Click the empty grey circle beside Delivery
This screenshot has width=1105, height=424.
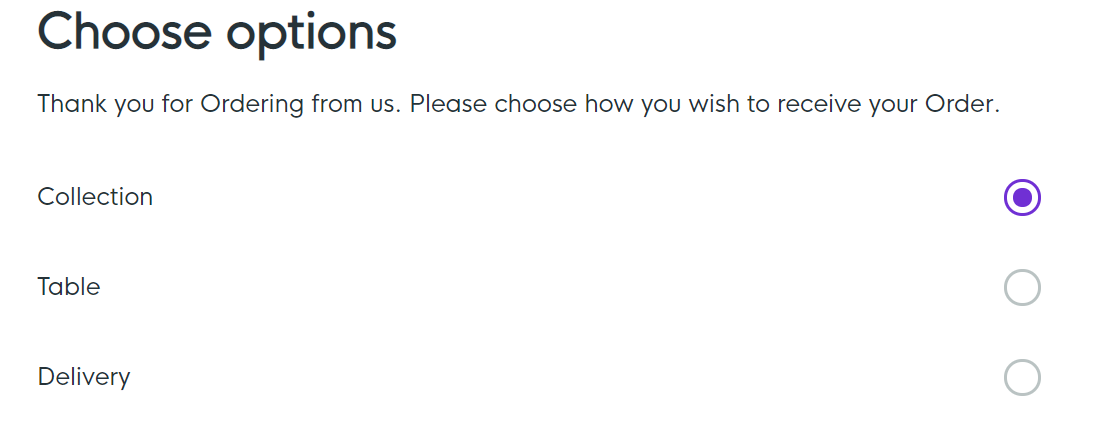pyautogui.click(x=1022, y=378)
